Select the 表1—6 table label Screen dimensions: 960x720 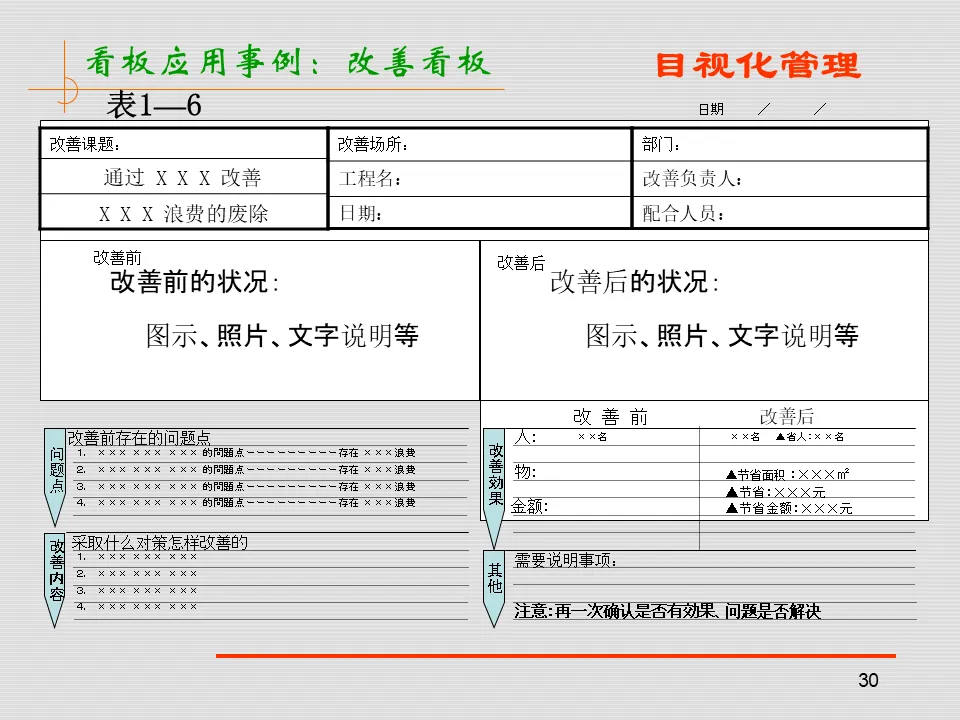pyautogui.click(x=154, y=105)
